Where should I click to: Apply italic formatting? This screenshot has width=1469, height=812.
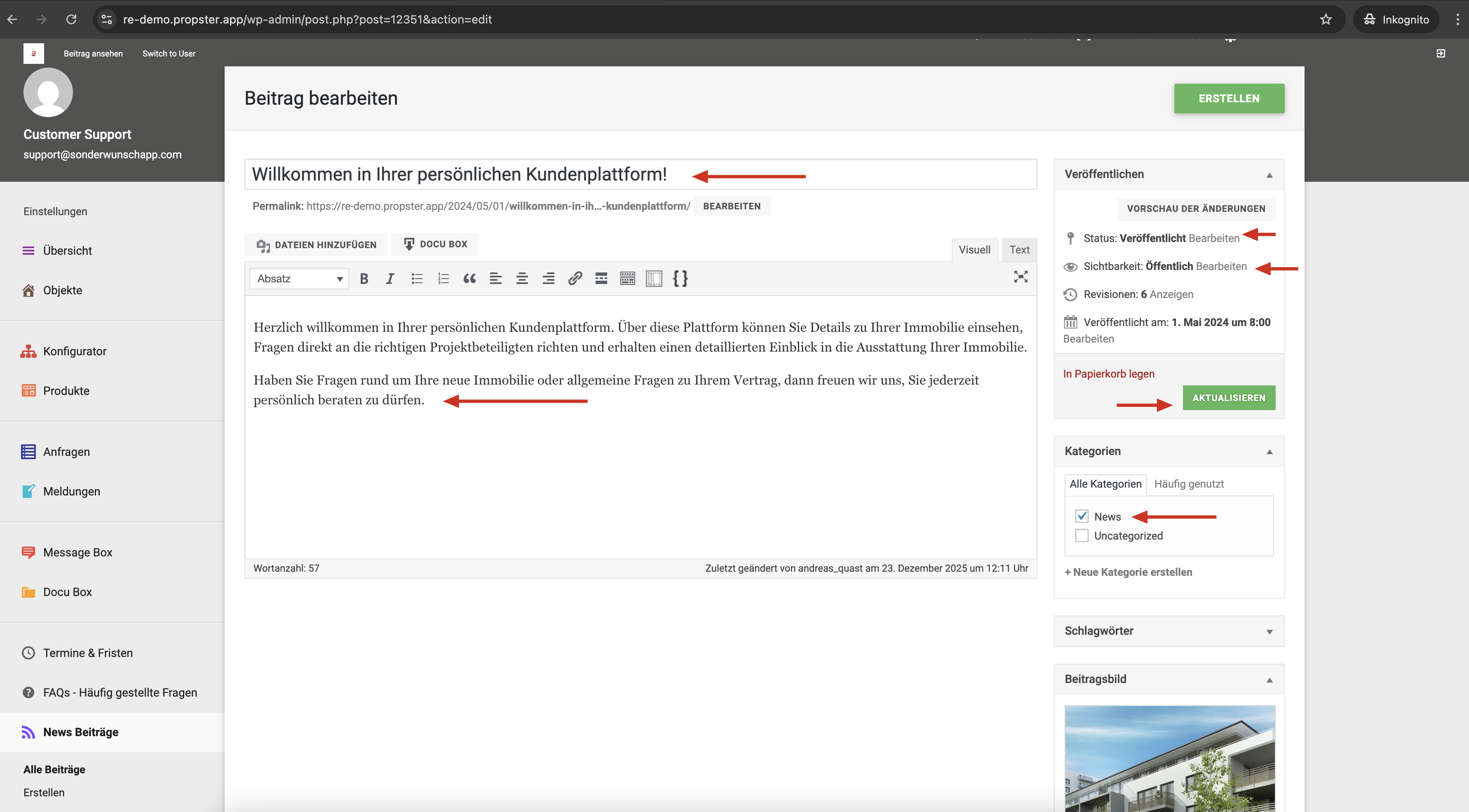point(390,279)
